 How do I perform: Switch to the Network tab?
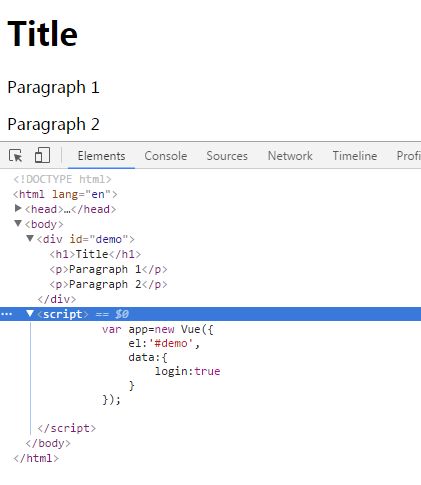[x=290, y=156]
